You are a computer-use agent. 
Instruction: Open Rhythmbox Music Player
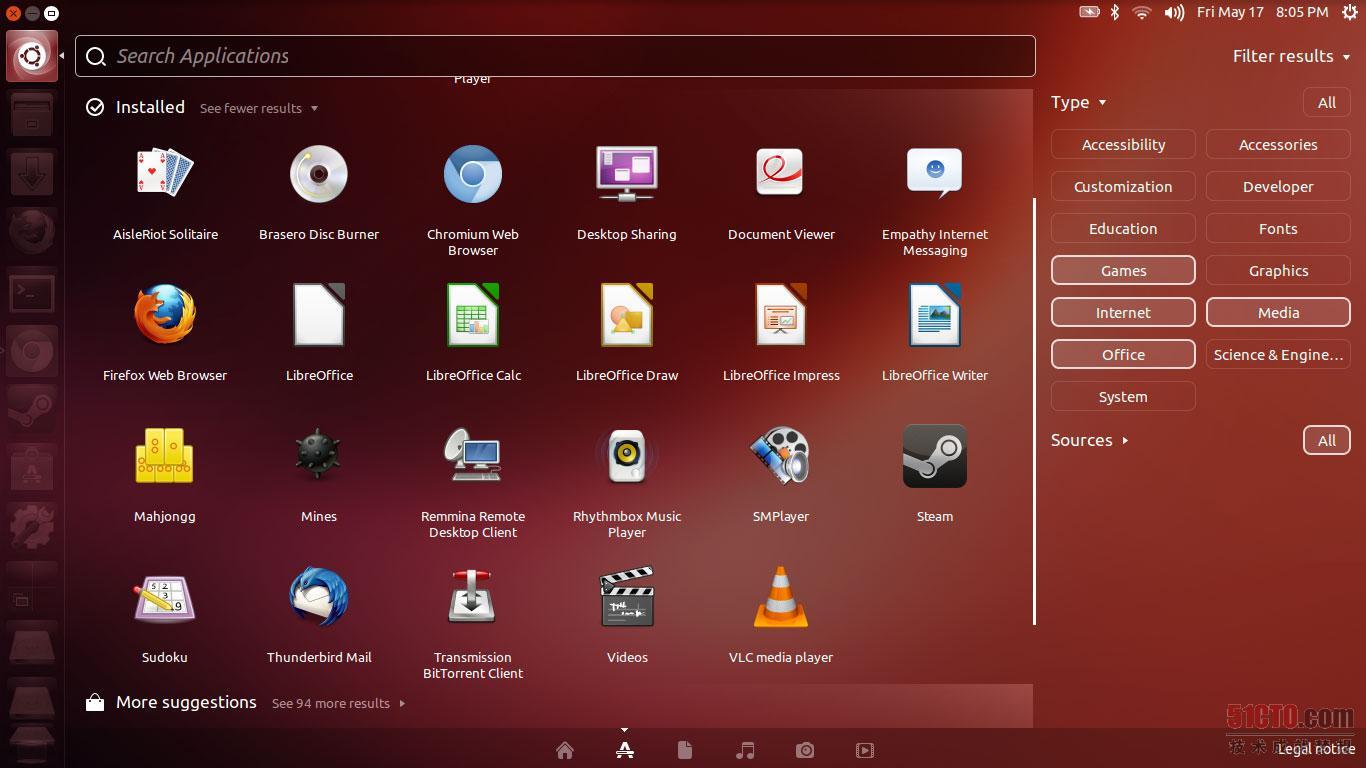[x=627, y=456]
